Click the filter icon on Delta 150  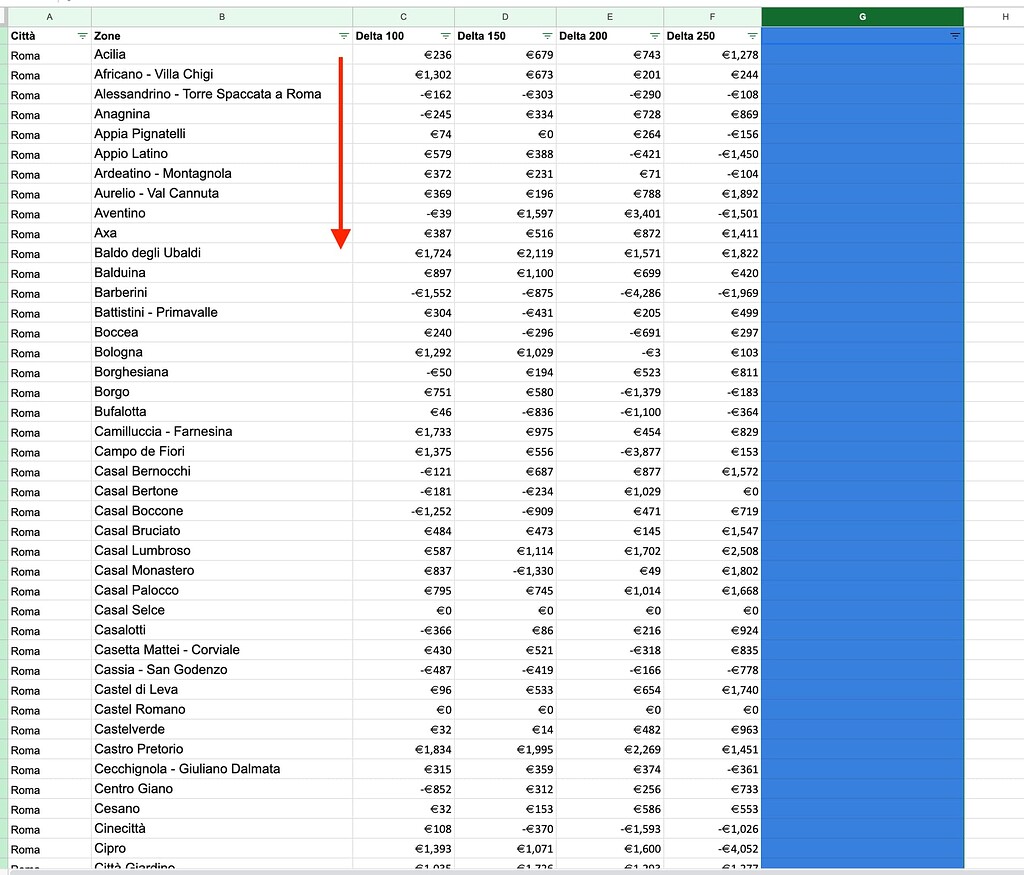(x=546, y=35)
